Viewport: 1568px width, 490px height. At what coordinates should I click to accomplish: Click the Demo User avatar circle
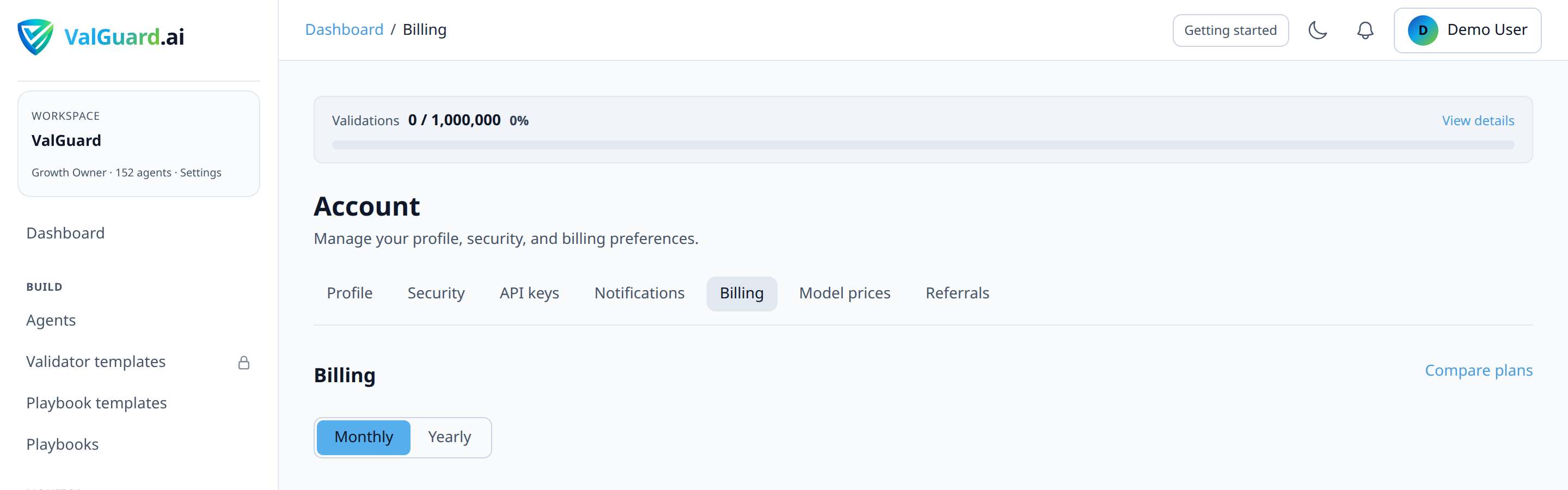click(1423, 30)
